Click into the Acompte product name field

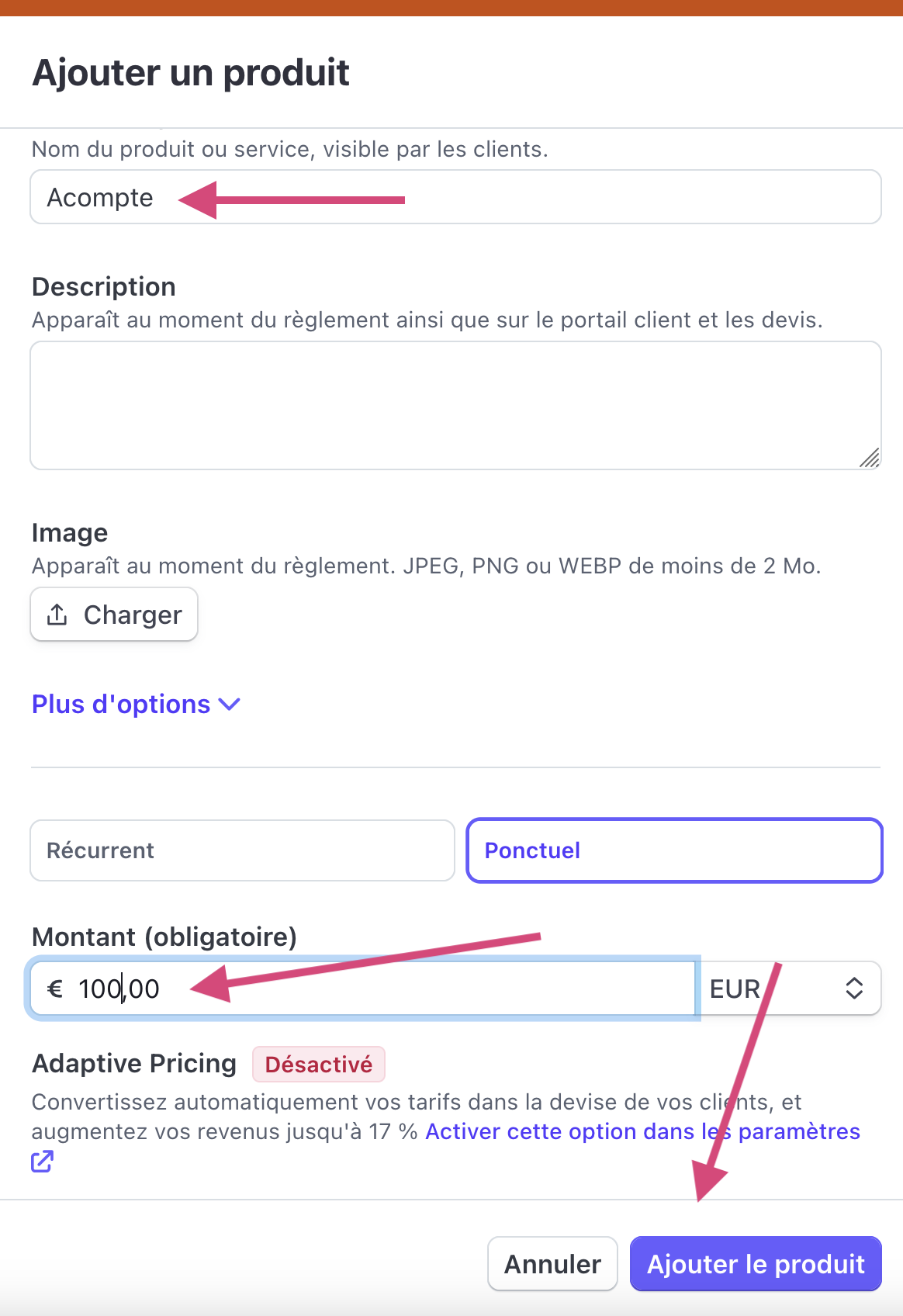[x=455, y=197]
